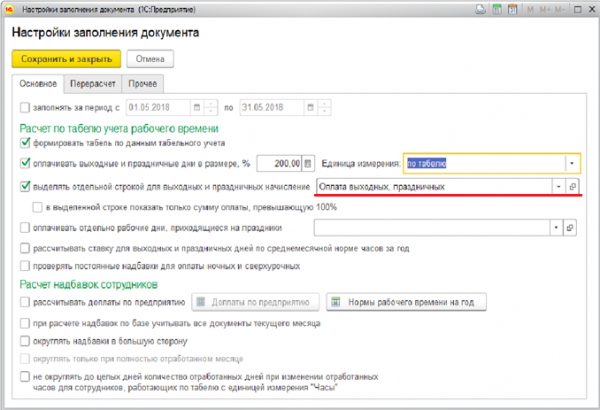The image size is (600, 410).
Task: Open dropdown for working days on holidays field
Action: point(556,228)
